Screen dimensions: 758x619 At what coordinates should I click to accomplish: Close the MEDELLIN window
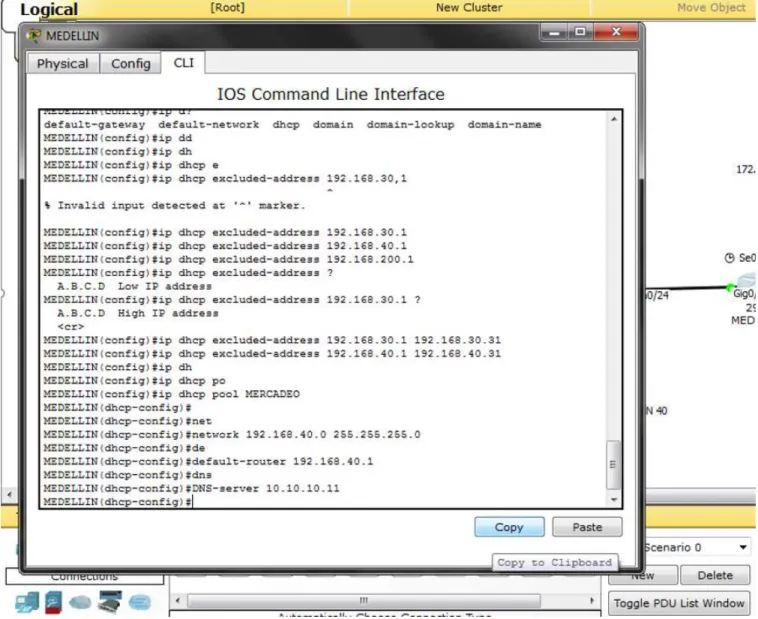616,32
